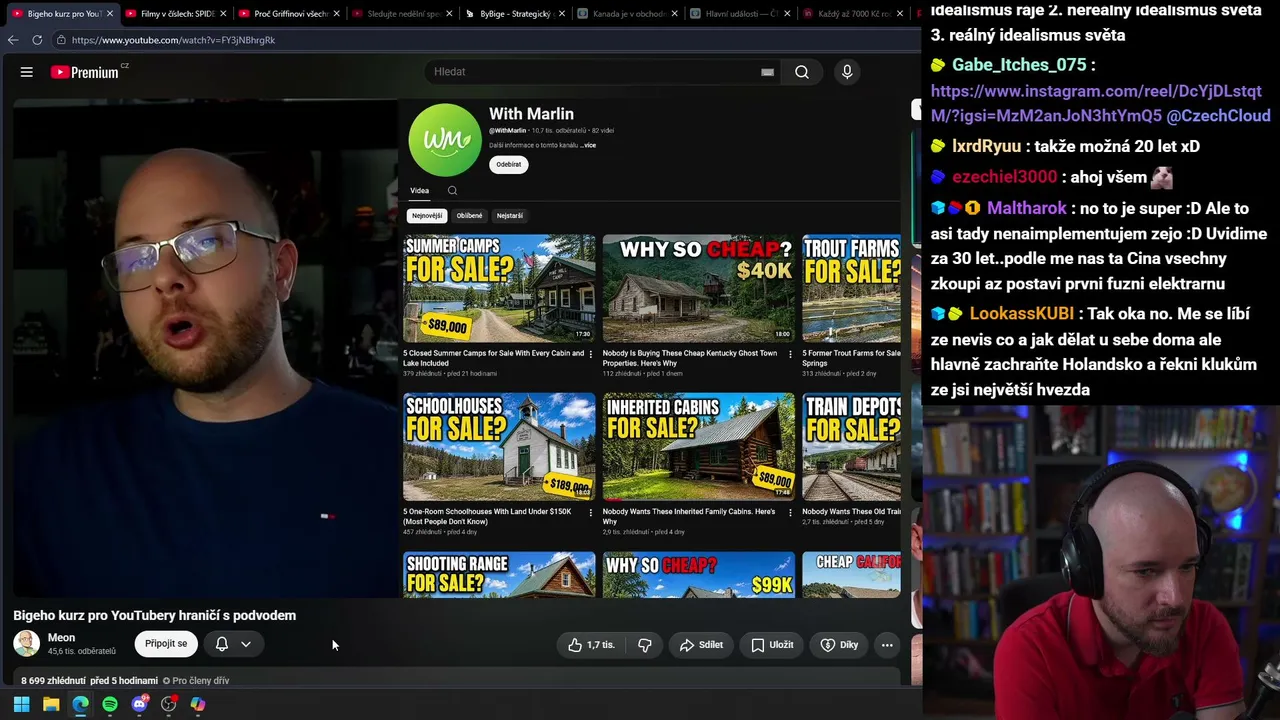Screen dimensions: 1280x720
Task: Switch to 'Kanada je v obchodní' tab
Action: pos(629,14)
